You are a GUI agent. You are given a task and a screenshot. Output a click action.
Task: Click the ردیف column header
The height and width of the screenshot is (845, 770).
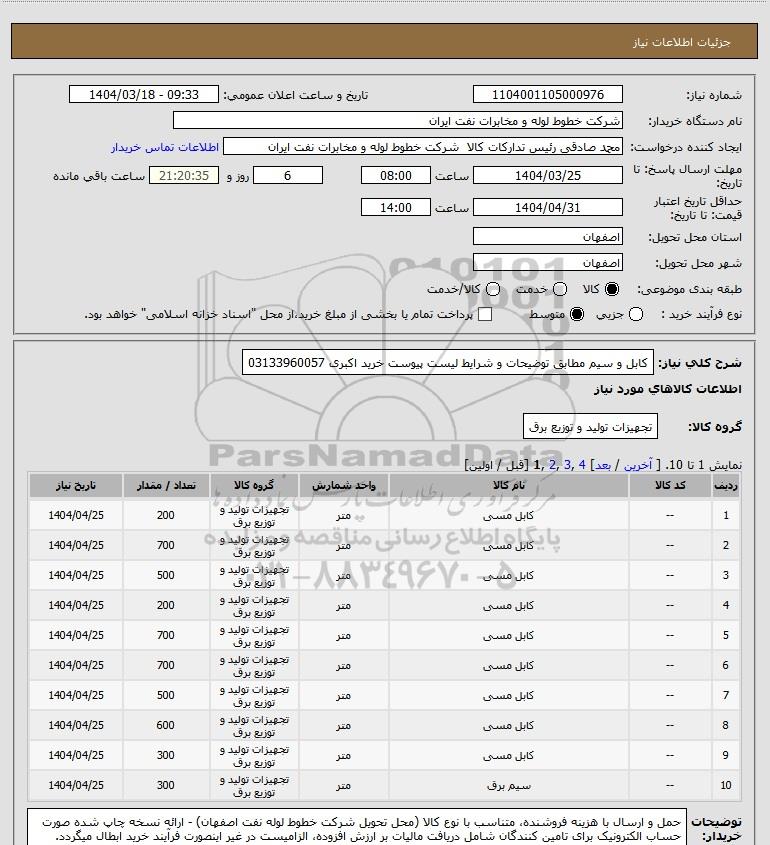(x=726, y=485)
